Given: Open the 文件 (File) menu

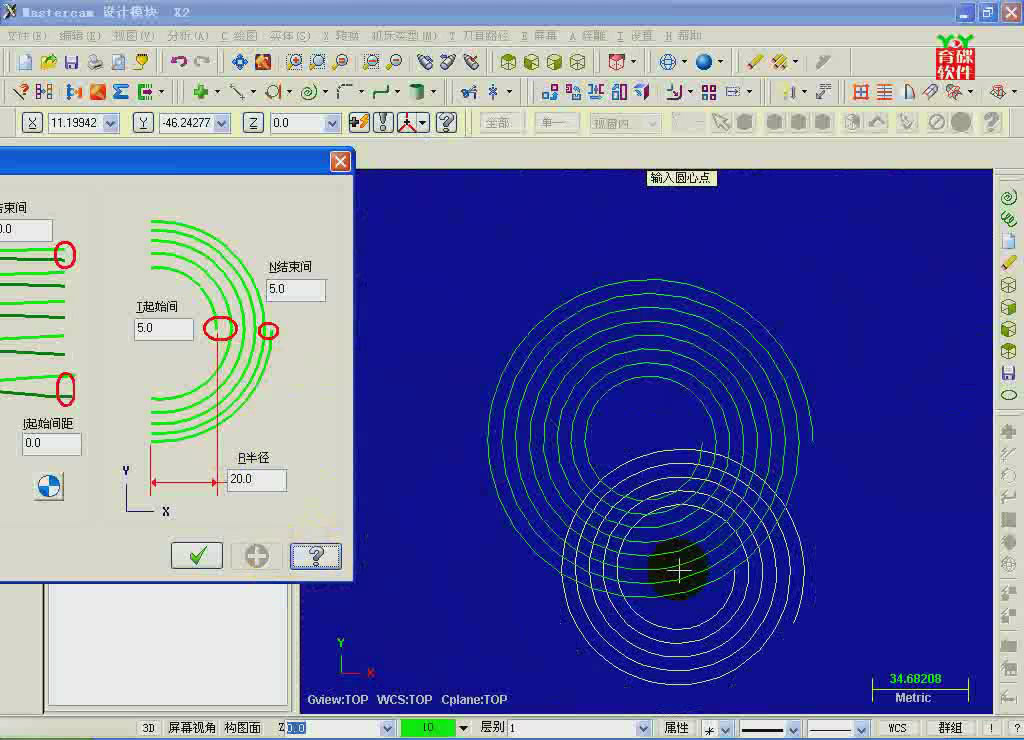Looking at the screenshot, I should click(x=27, y=36).
